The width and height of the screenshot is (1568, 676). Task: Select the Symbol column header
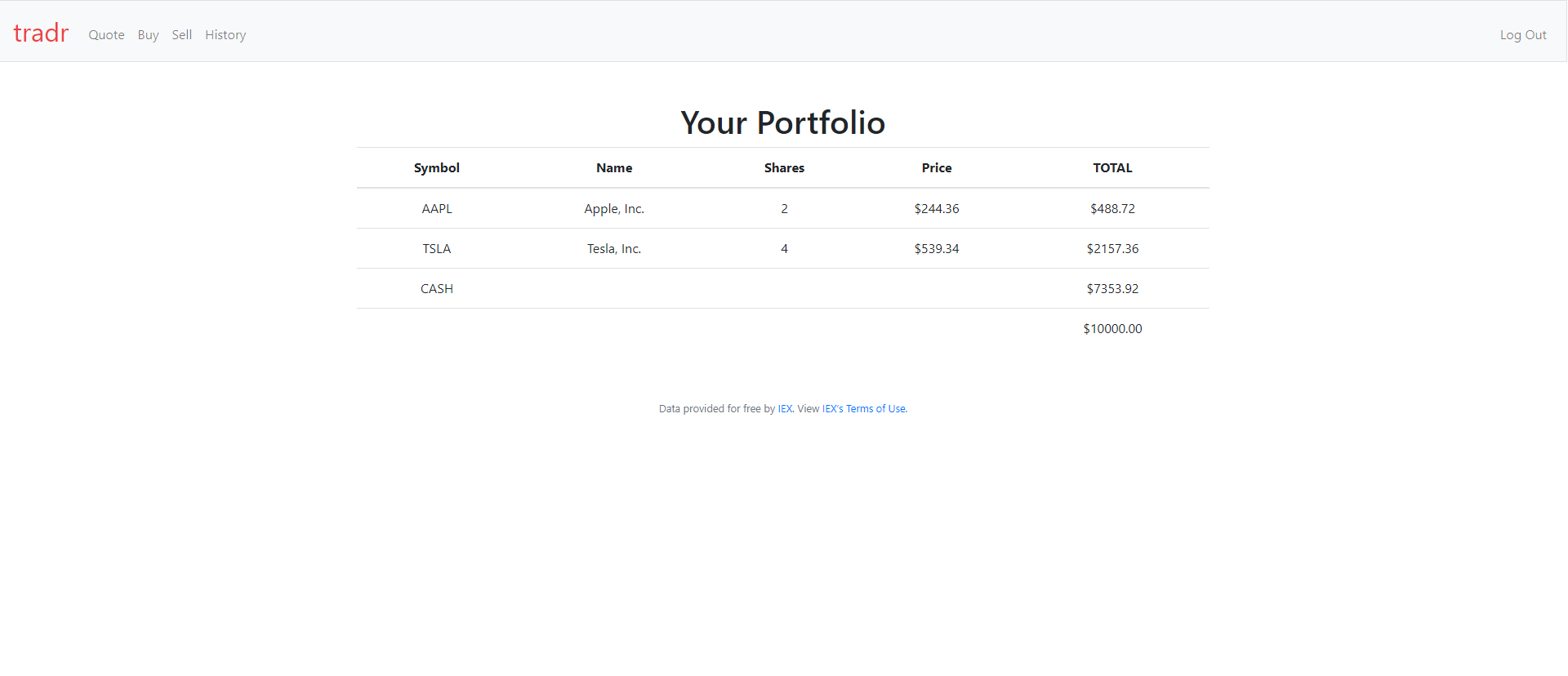point(437,168)
